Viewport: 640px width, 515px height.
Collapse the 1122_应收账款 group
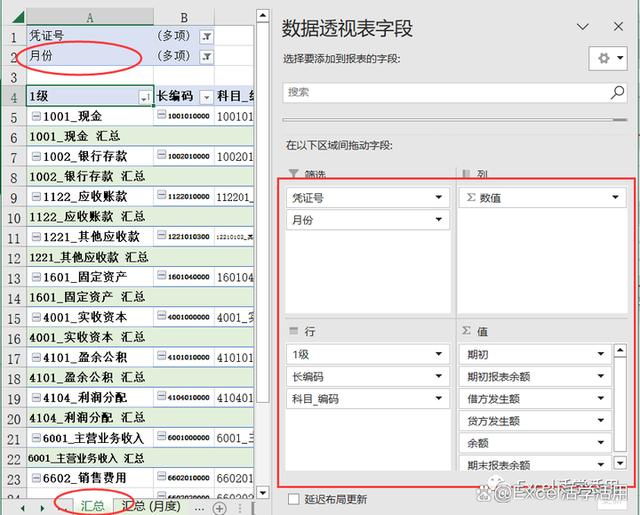(x=36, y=197)
